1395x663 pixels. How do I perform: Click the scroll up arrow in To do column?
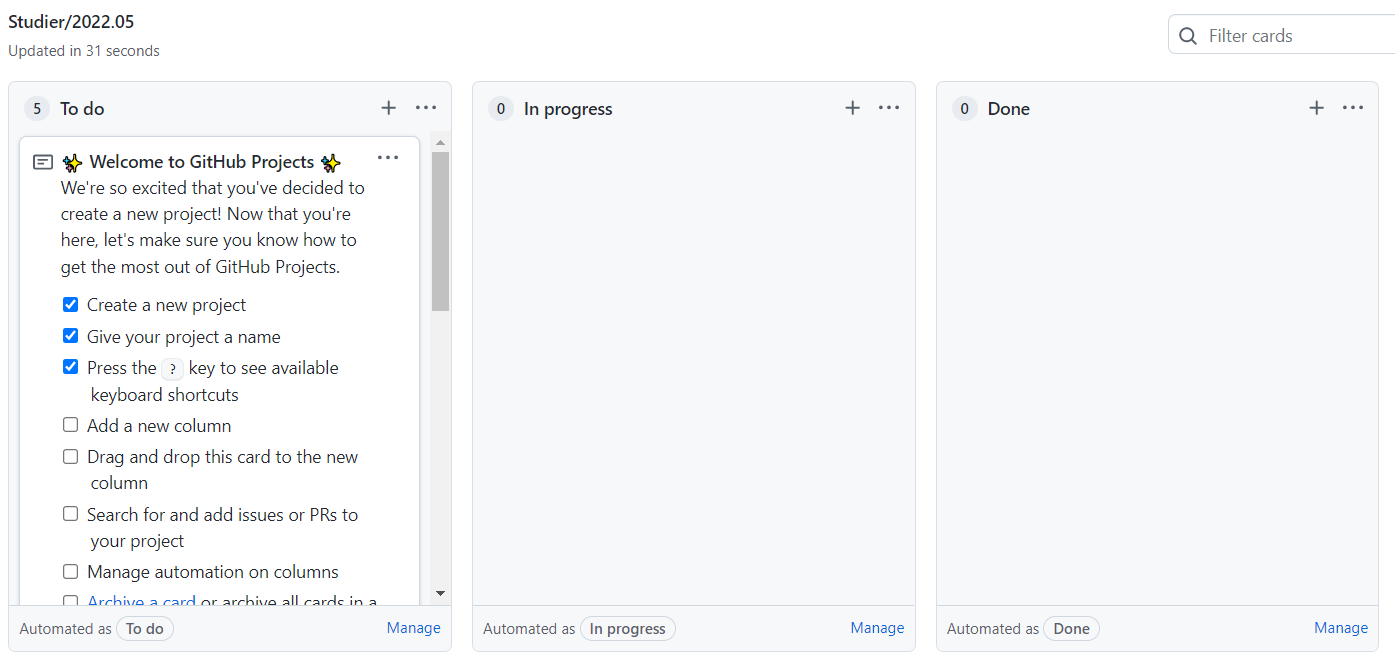[440, 143]
